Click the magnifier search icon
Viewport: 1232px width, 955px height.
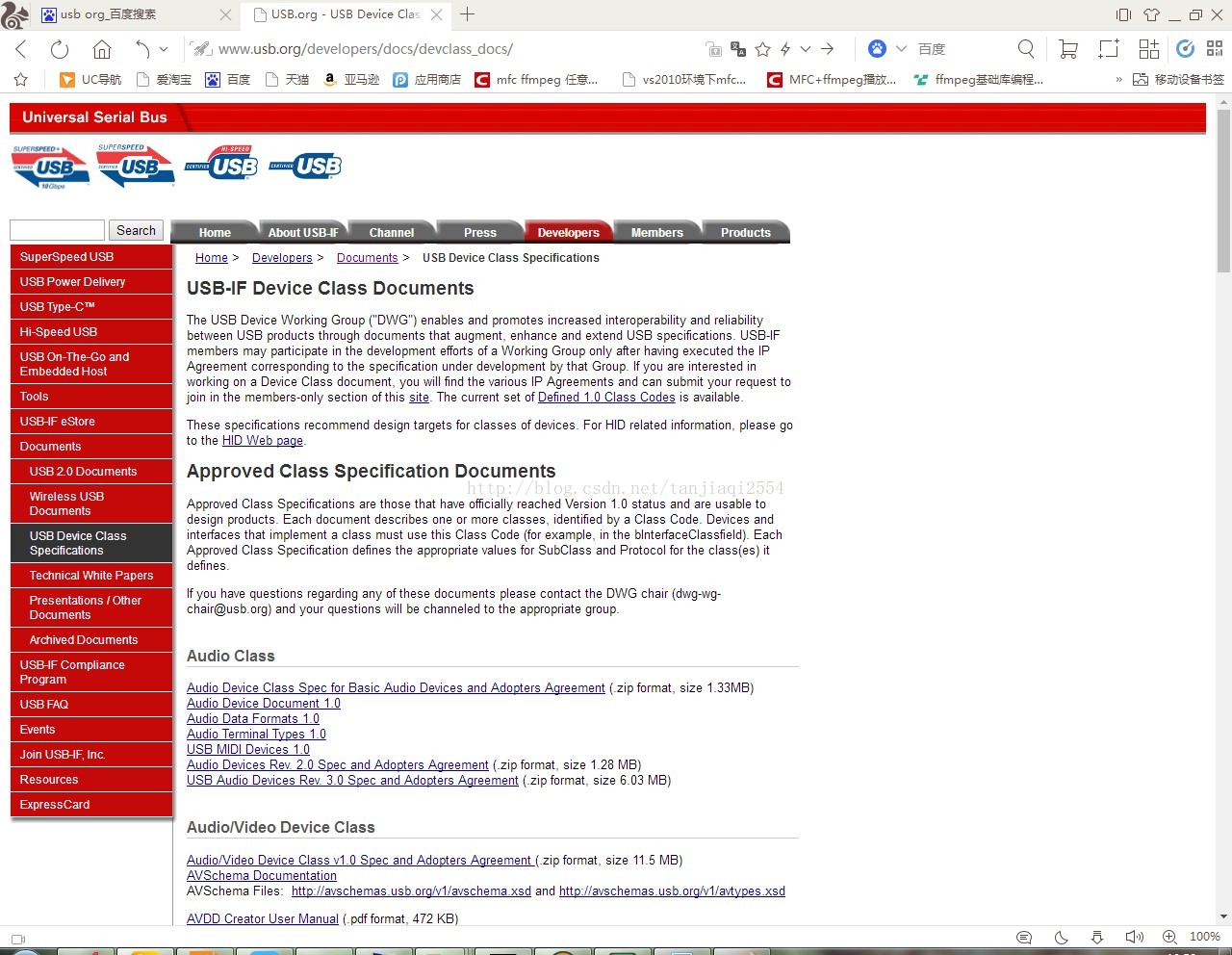tap(1026, 48)
